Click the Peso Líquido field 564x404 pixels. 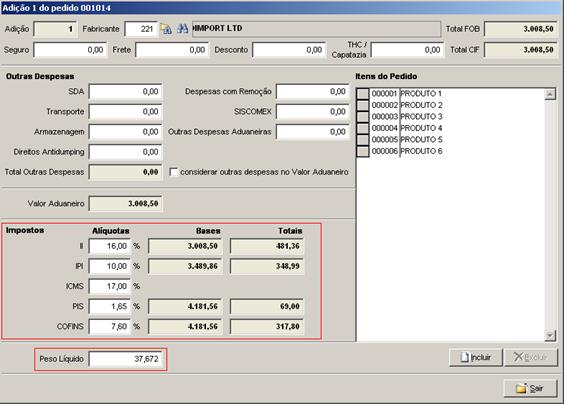click(x=125, y=359)
